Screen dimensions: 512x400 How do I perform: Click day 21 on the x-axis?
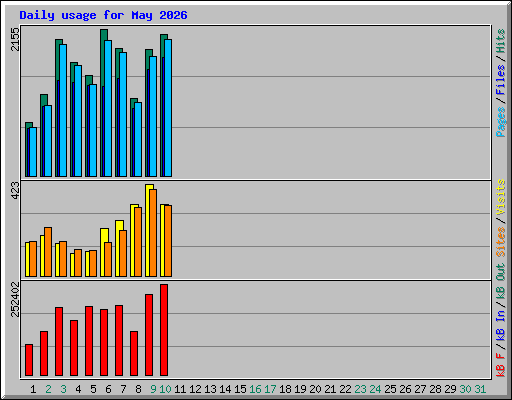coord(330,389)
